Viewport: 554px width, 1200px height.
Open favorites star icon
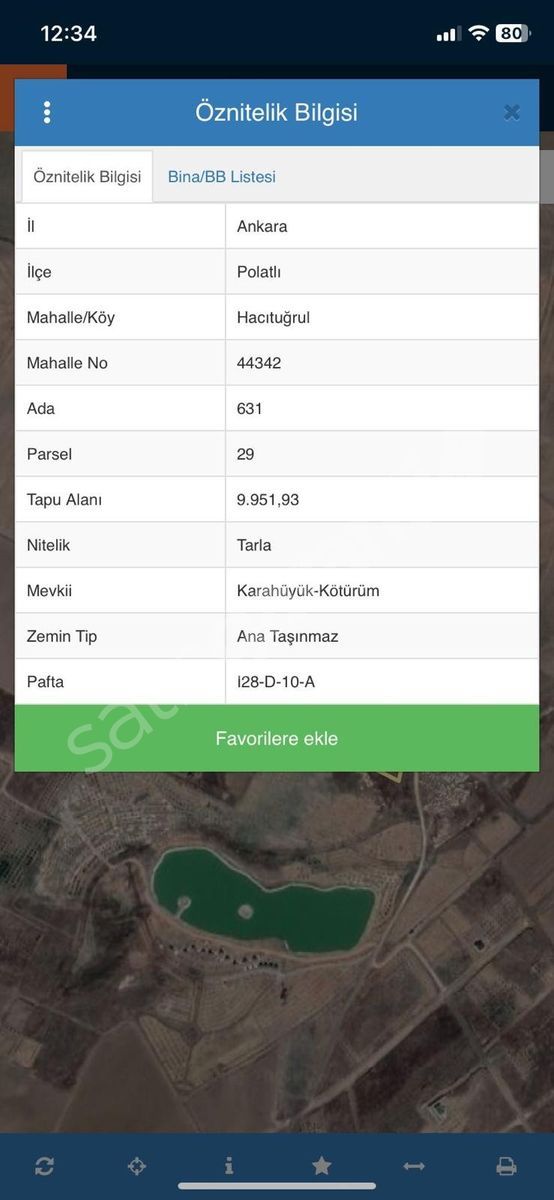pos(321,1166)
